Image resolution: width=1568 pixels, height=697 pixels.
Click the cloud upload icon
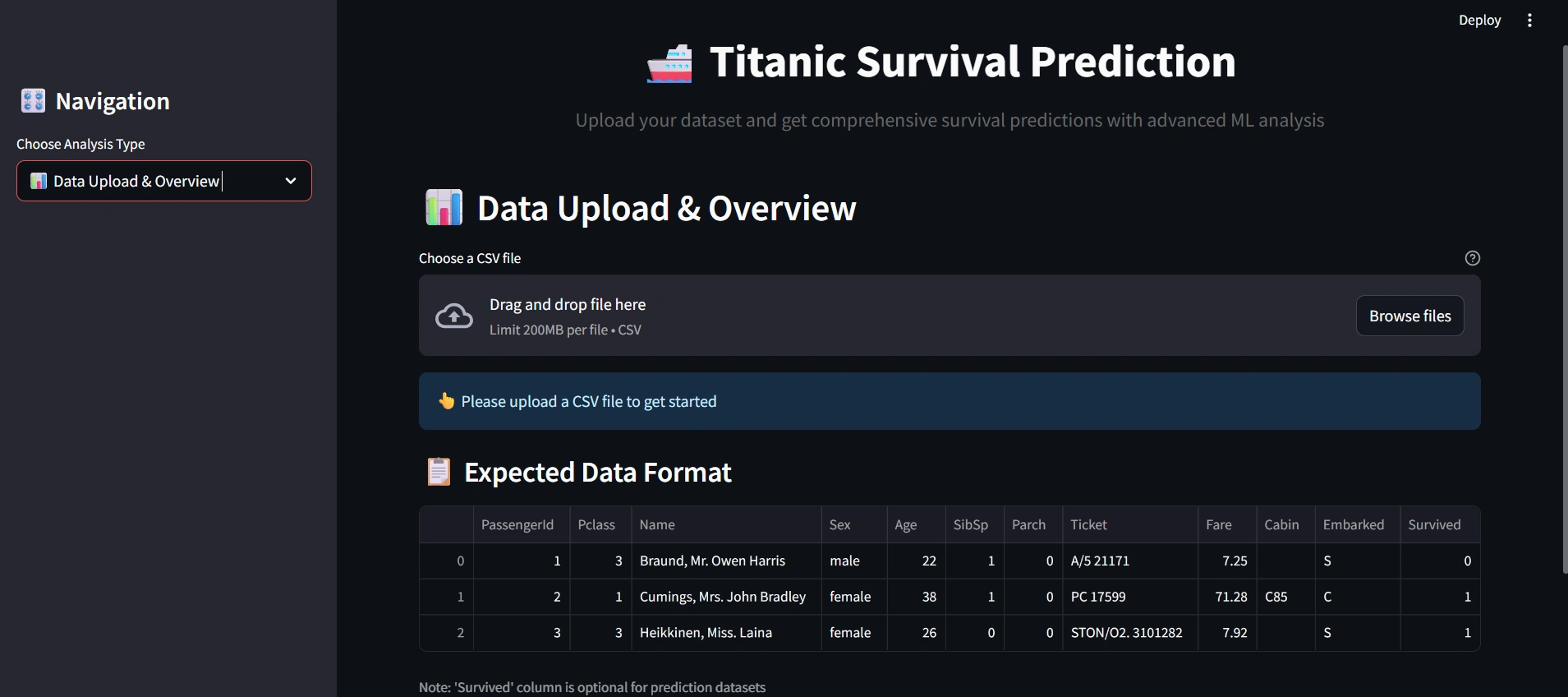pos(454,316)
